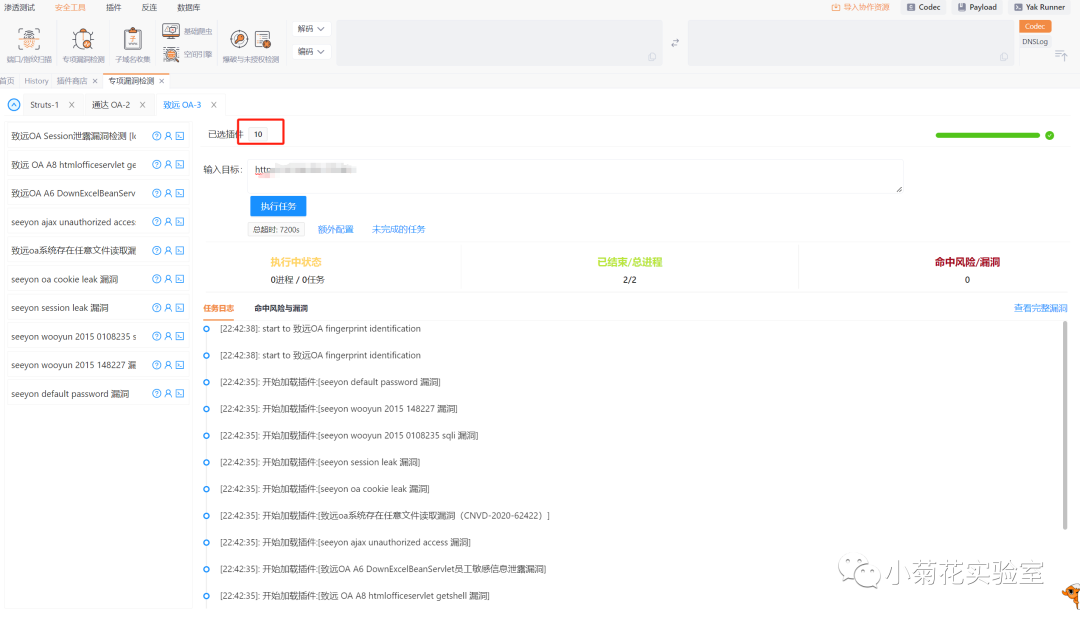Viewport: 1080px width, 620px height.
Task: Switch to the 通达 OA-2 sub-tab
Action: (111, 105)
